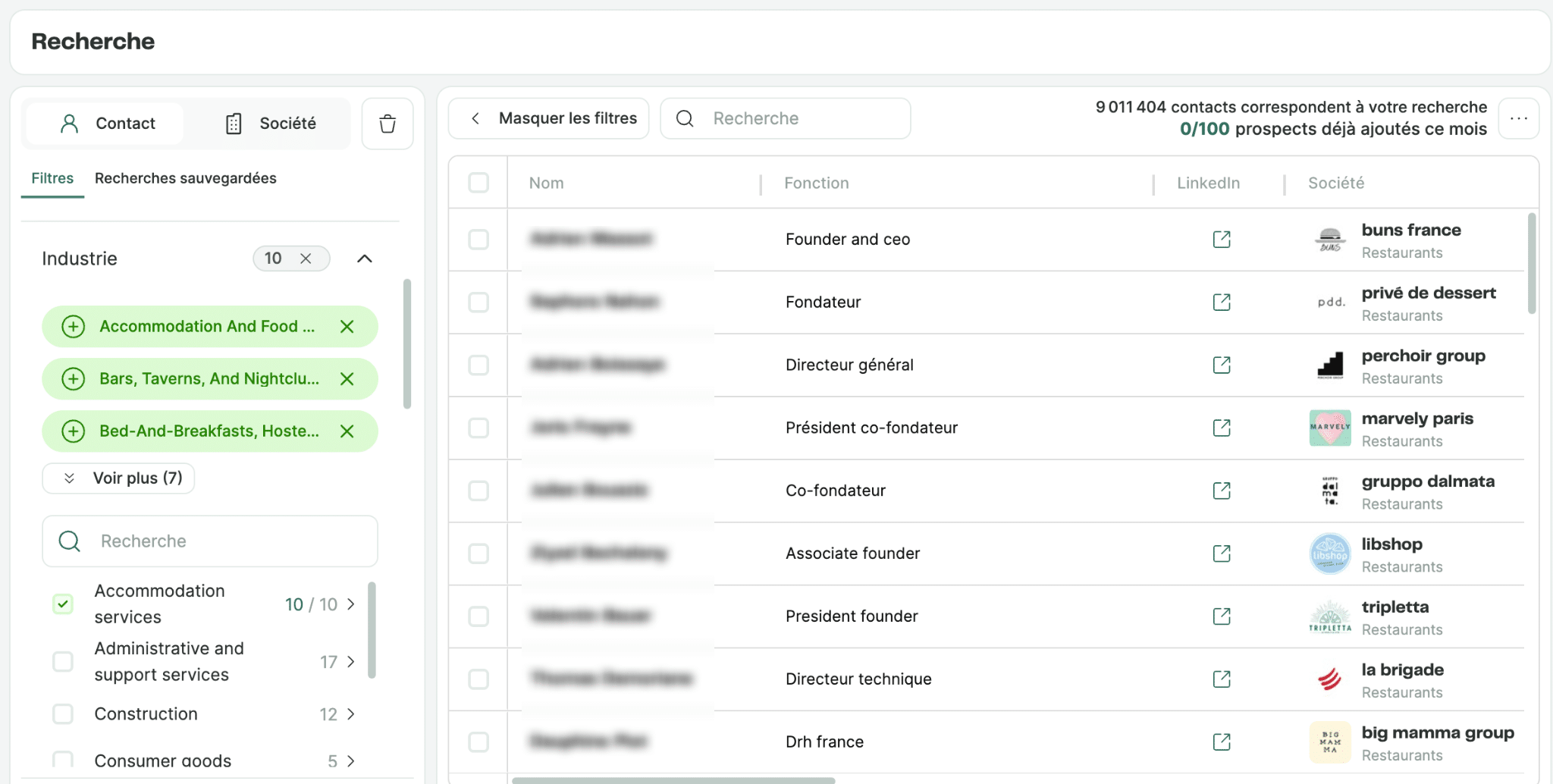Open the big mamma group company link
Viewport: 1553px width, 784px height.
coord(1438,733)
